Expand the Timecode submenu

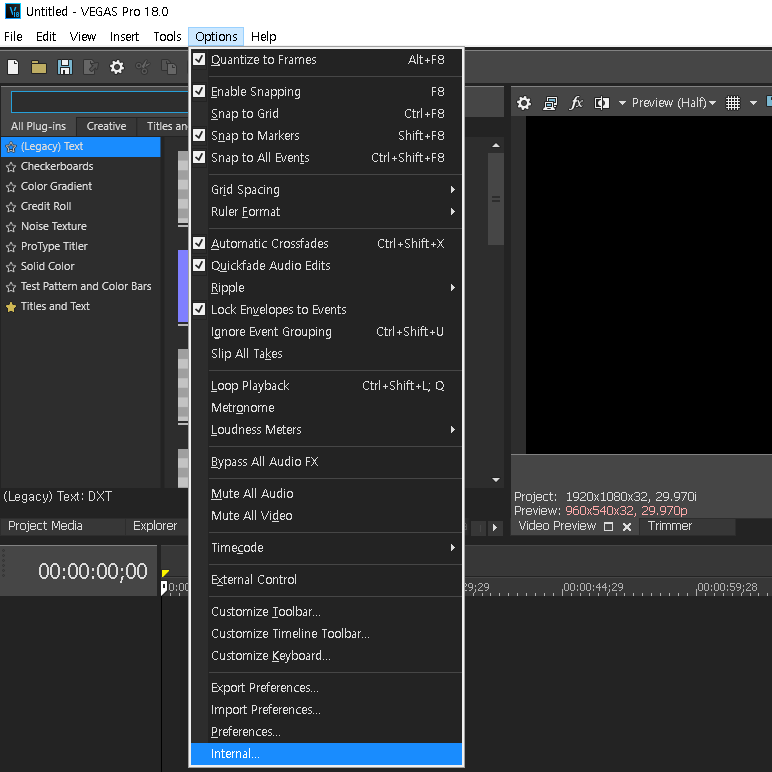point(326,547)
